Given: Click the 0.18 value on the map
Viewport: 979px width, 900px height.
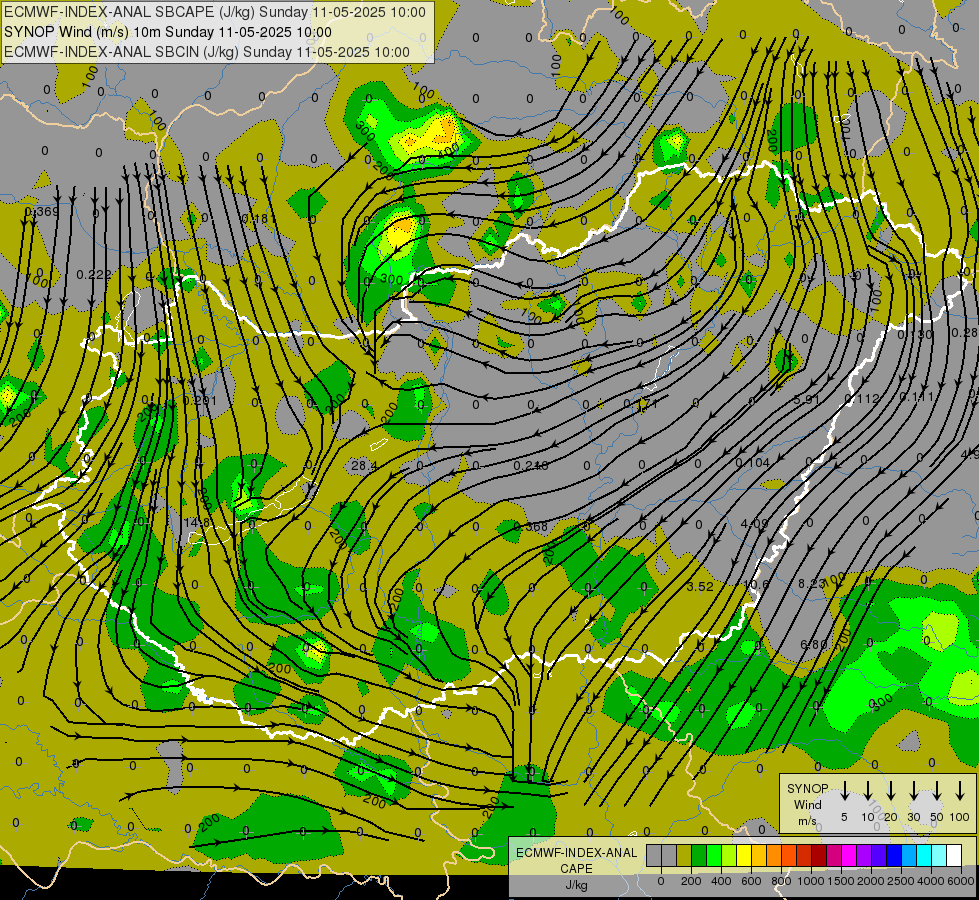Looking at the screenshot, I should (255, 218).
